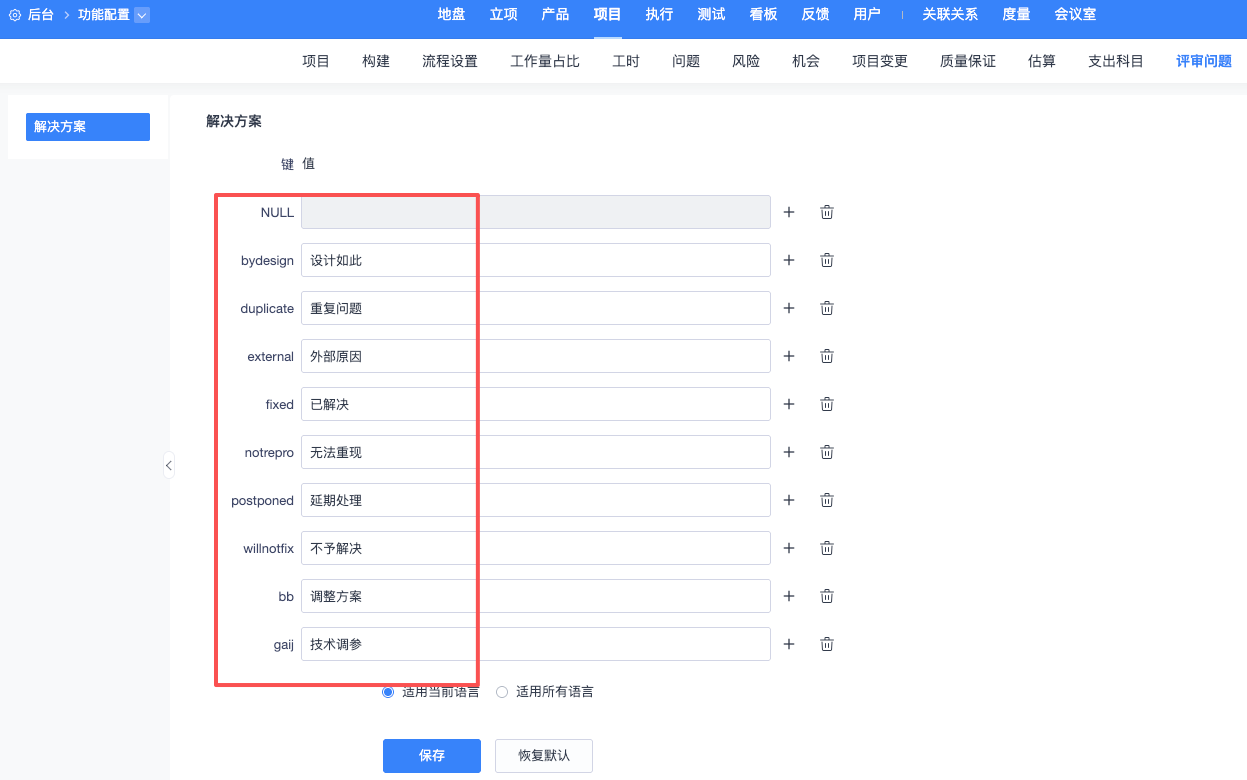The image size is (1247, 780).
Task: Open the 关联关系 top menu
Action: [950, 15]
